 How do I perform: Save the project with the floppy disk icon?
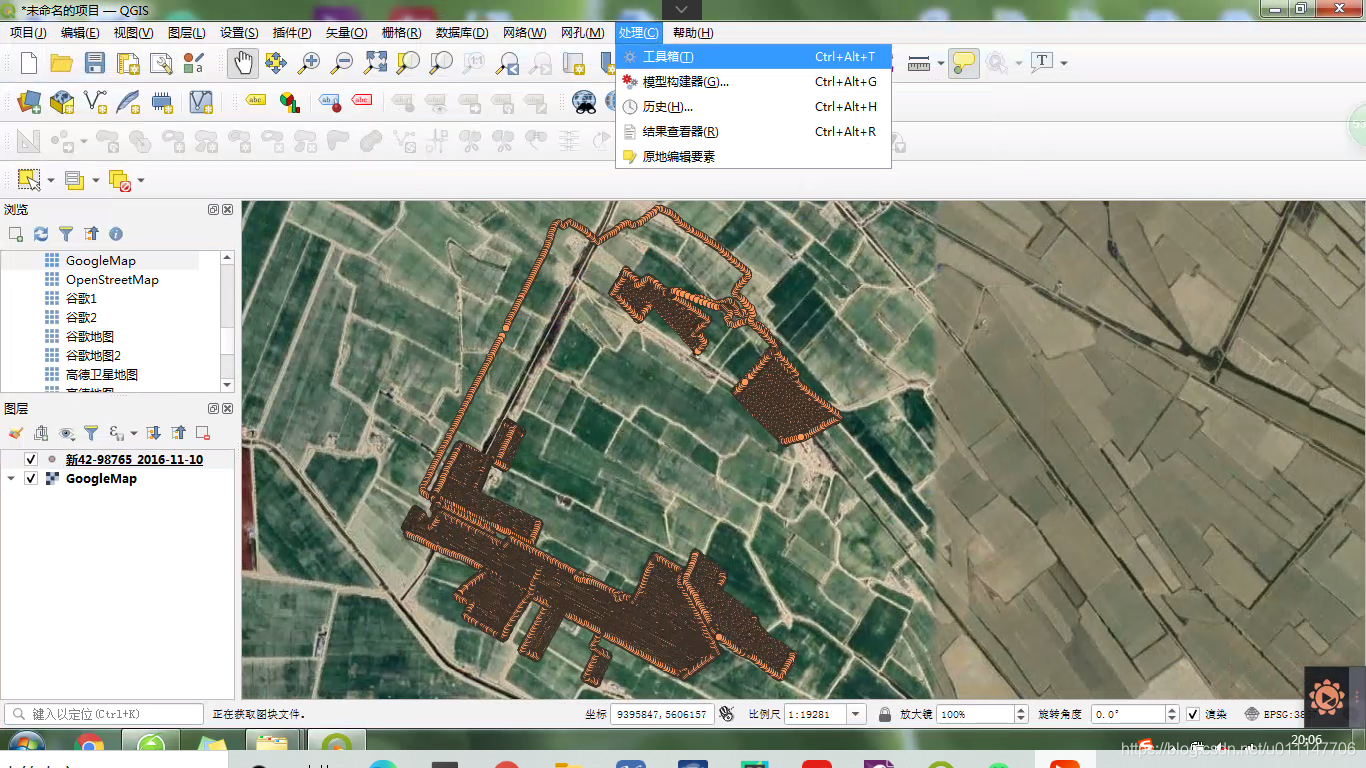tap(95, 63)
